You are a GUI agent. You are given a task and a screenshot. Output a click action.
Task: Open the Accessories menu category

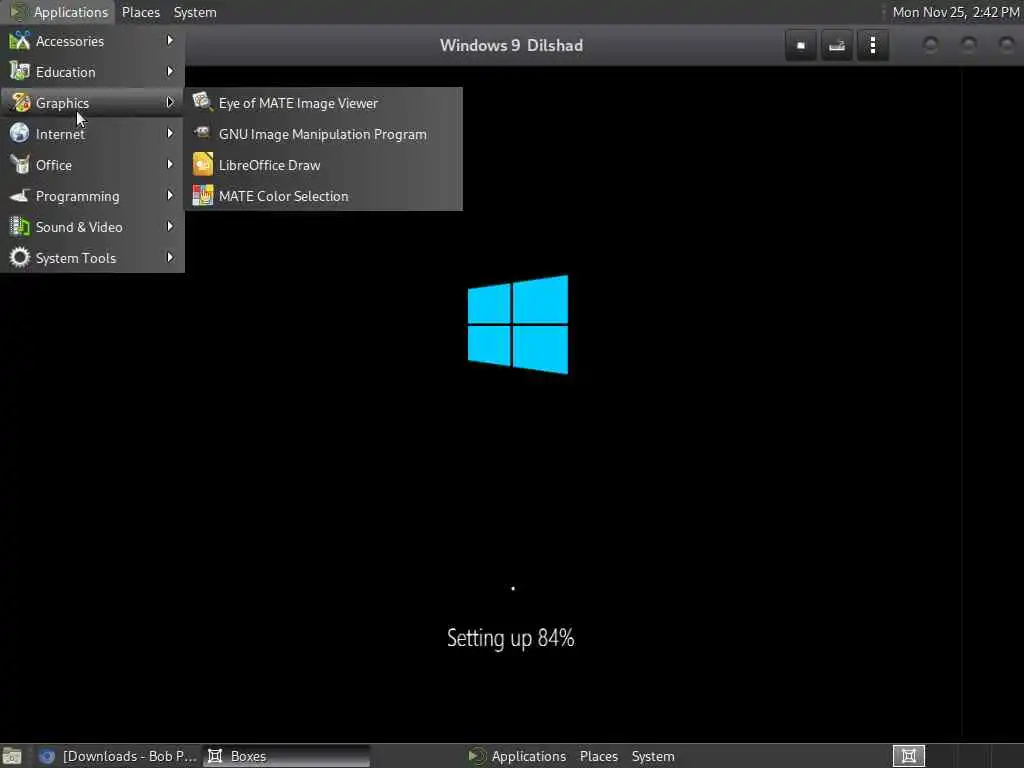(x=92, y=41)
